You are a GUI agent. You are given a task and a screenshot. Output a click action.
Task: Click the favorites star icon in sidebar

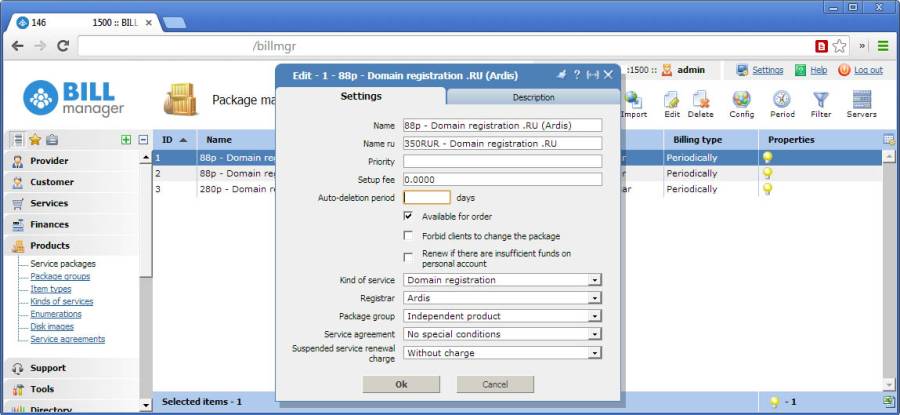click(36, 139)
